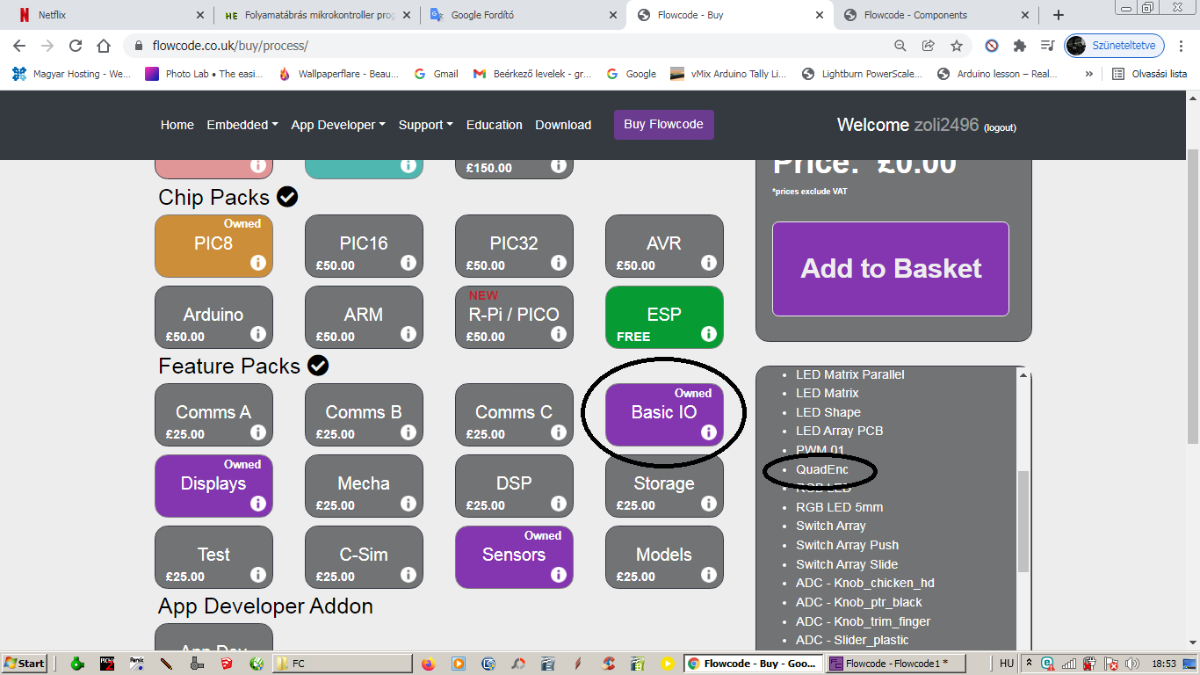Open Chrome media control icon
Image resolution: width=1200 pixels, height=675 pixels.
pyautogui.click(x=1047, y=46)
